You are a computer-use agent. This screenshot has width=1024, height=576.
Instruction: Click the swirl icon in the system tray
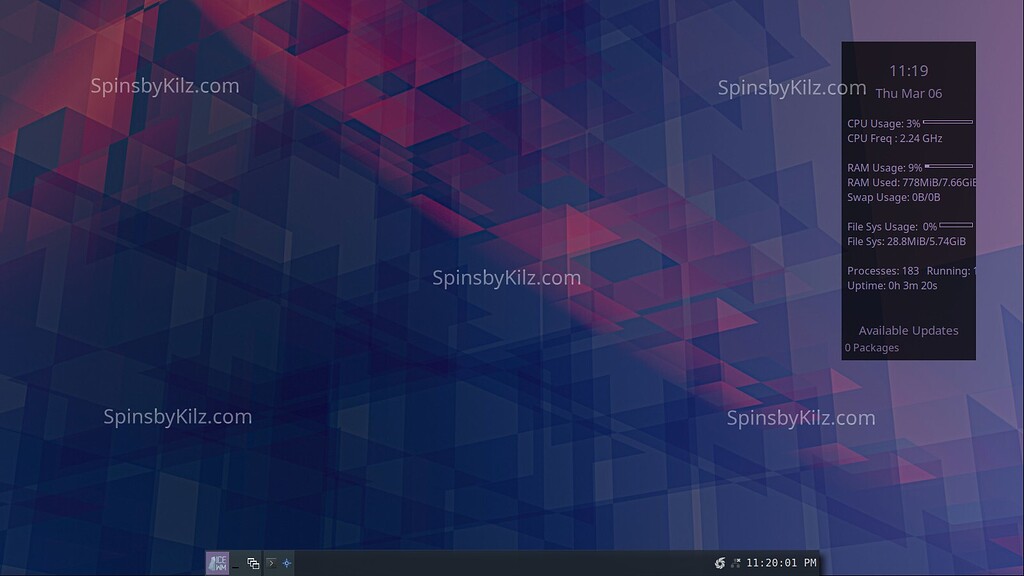pos(720,562)
